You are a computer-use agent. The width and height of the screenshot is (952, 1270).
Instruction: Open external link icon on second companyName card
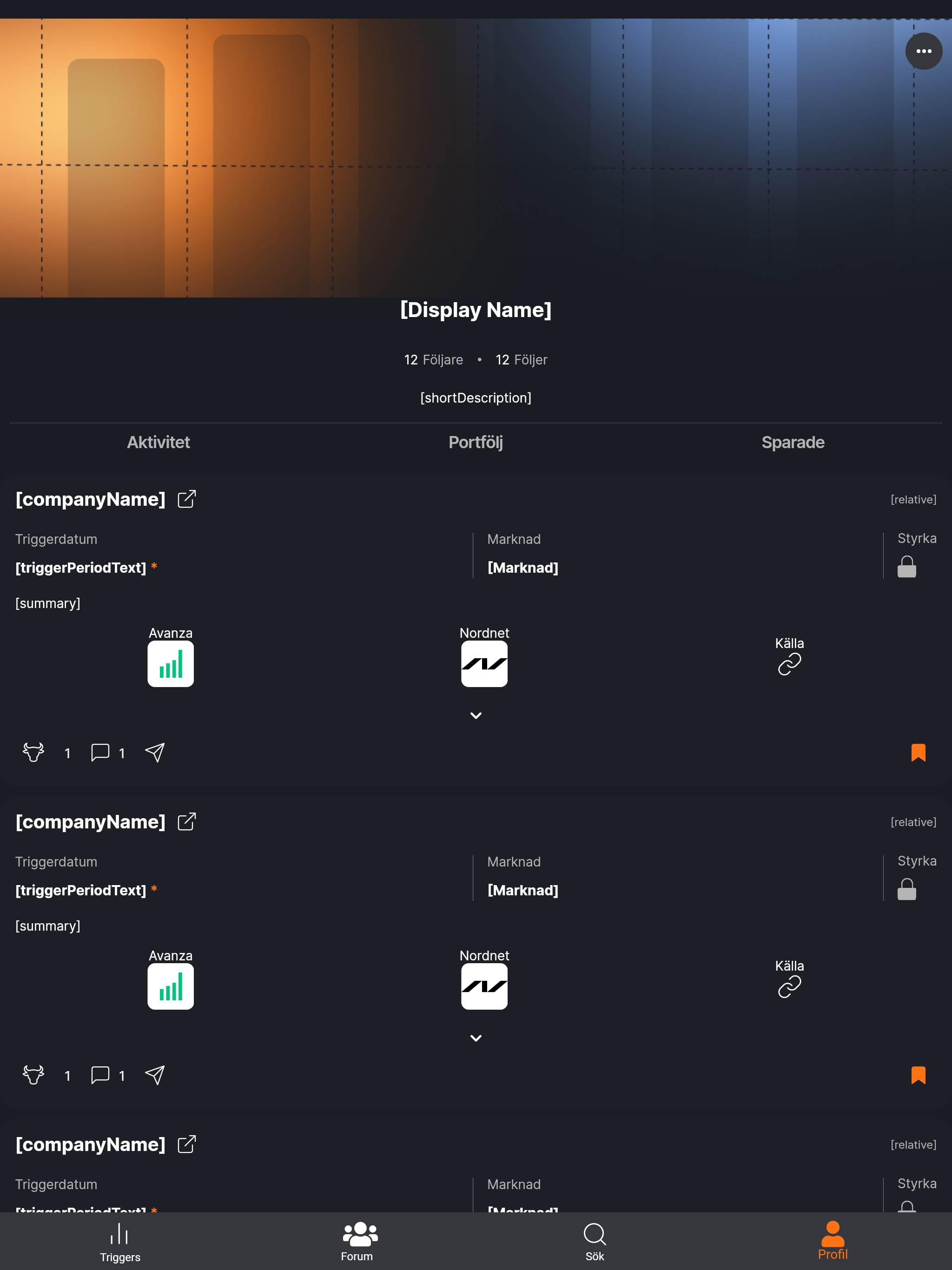tap(186, 821)
